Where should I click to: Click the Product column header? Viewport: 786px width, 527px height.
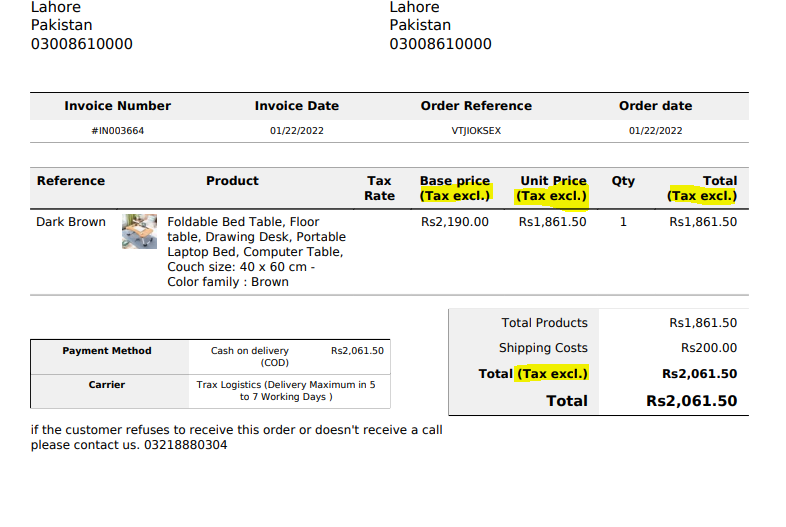pyautogui.click(x=232, y=181)
